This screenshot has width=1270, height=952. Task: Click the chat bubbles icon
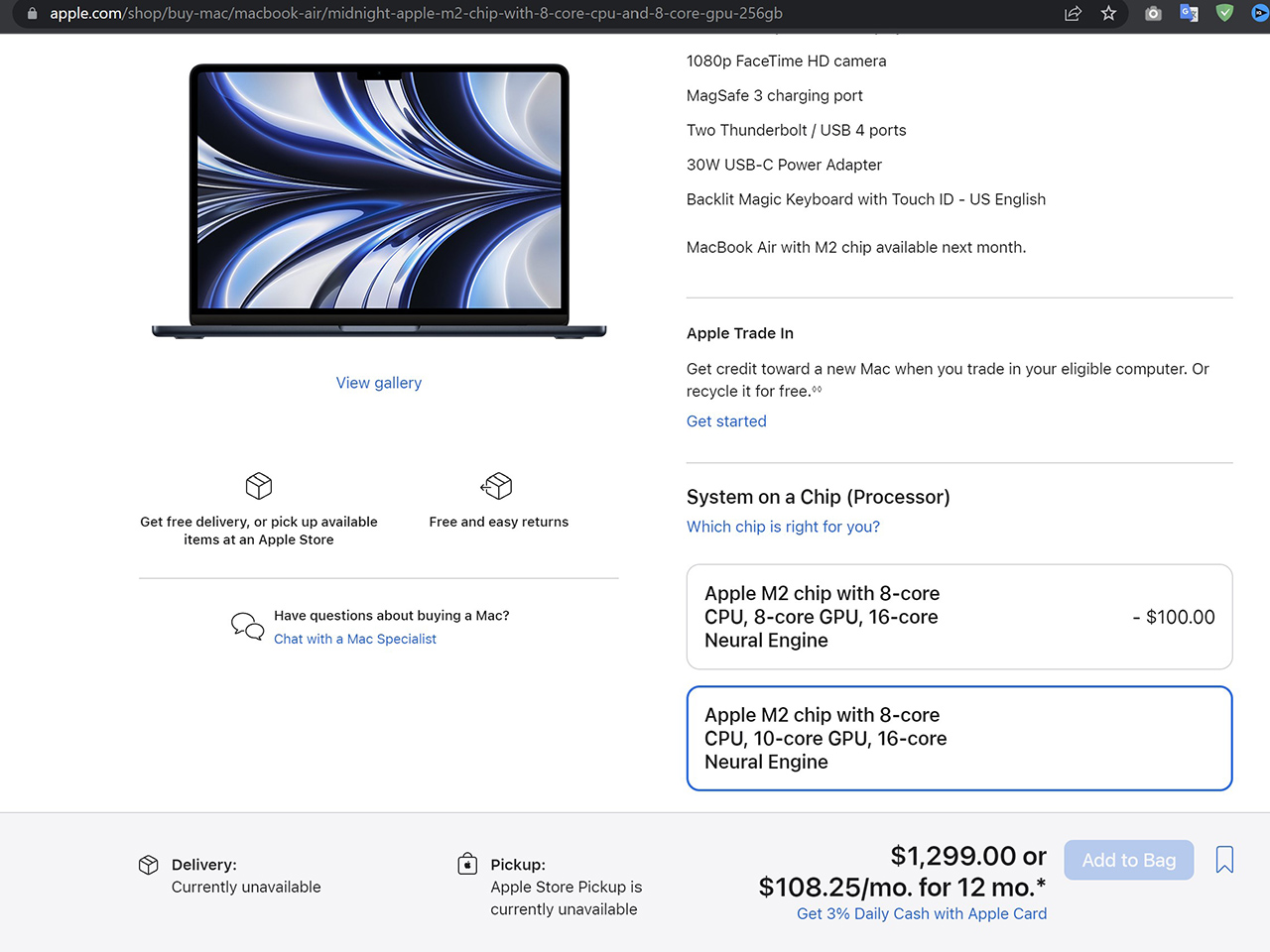(x=247, y=627)
